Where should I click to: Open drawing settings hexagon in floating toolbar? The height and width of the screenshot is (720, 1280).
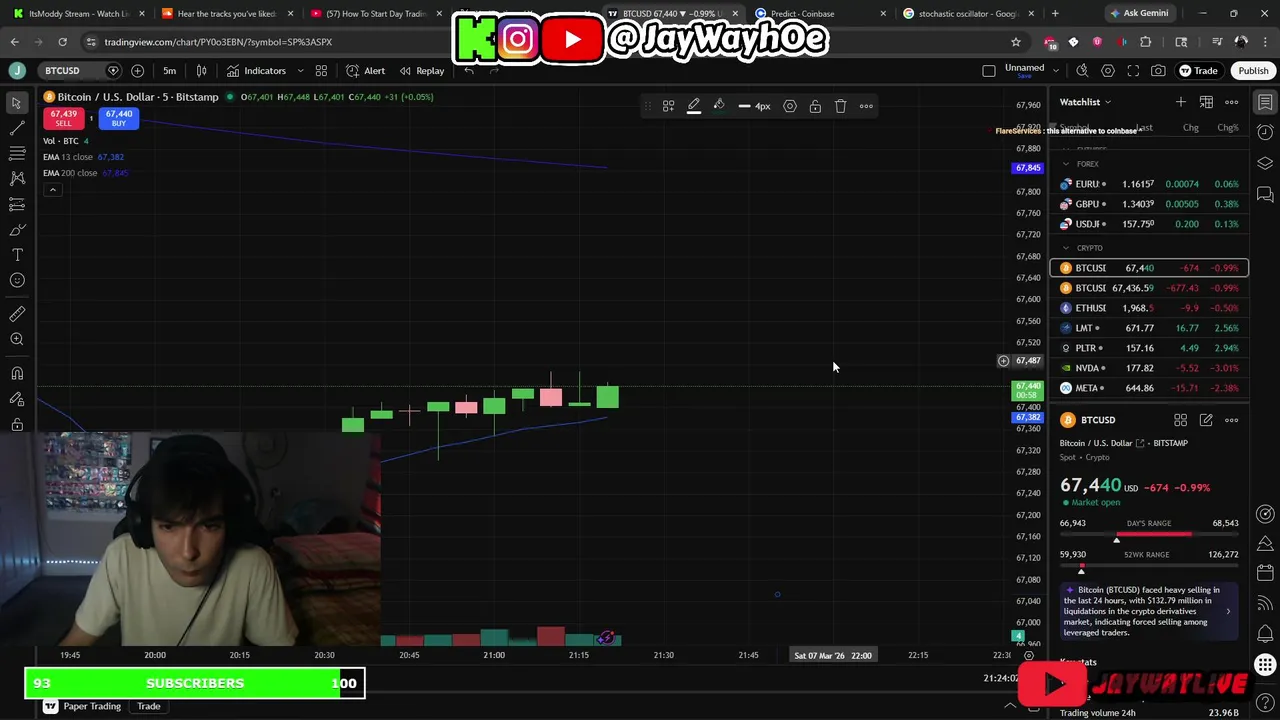click(790, 106)
